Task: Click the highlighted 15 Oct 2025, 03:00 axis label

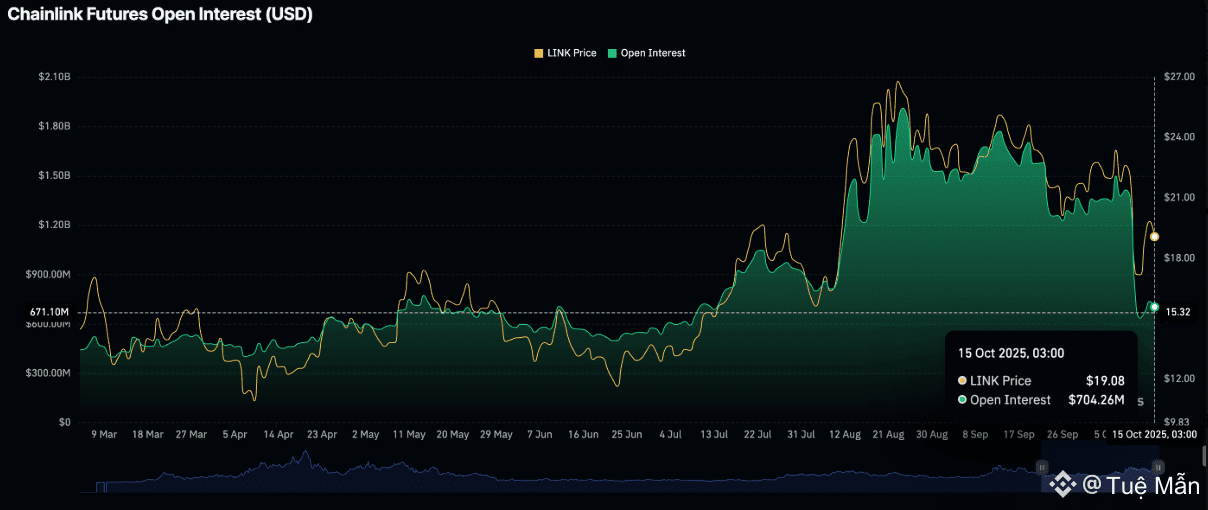Action: (x=1157, y=435)
